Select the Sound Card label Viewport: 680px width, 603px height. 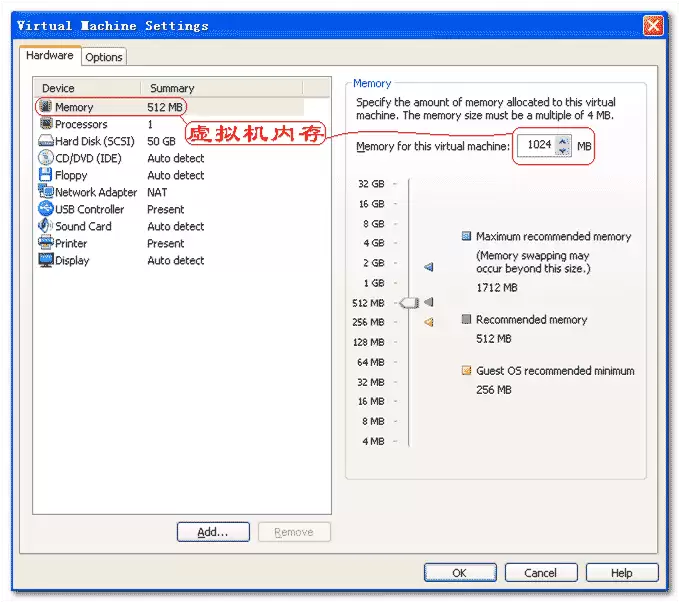tap(83, 226)
